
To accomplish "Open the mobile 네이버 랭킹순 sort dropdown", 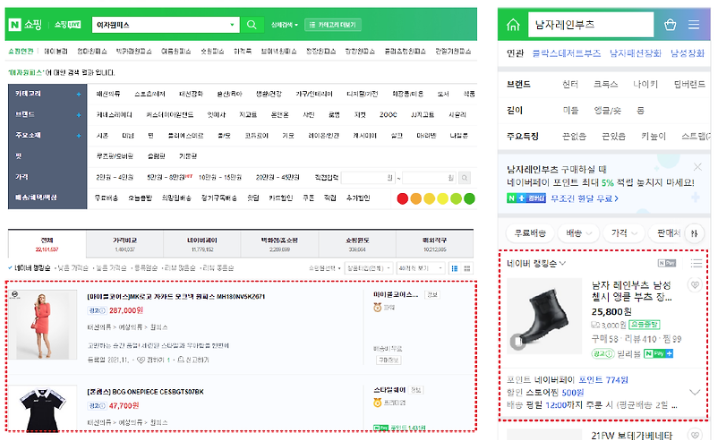I will pos(536,264).
